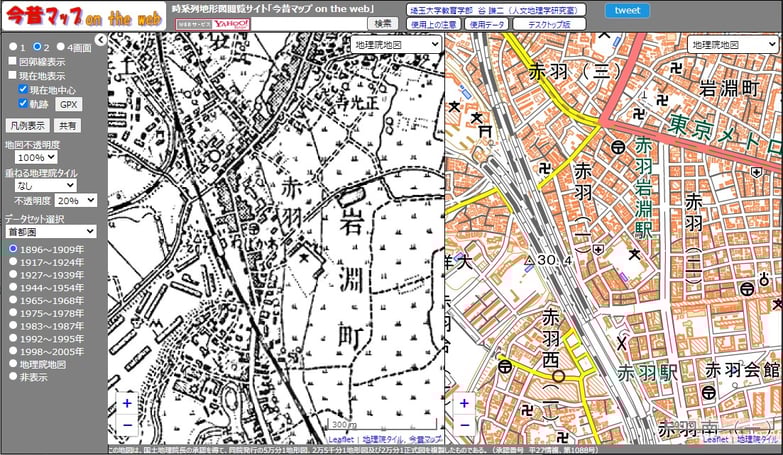783x455 pixels.
Task: Zoom out on the right modern map
Action: (x=463, y=425)
